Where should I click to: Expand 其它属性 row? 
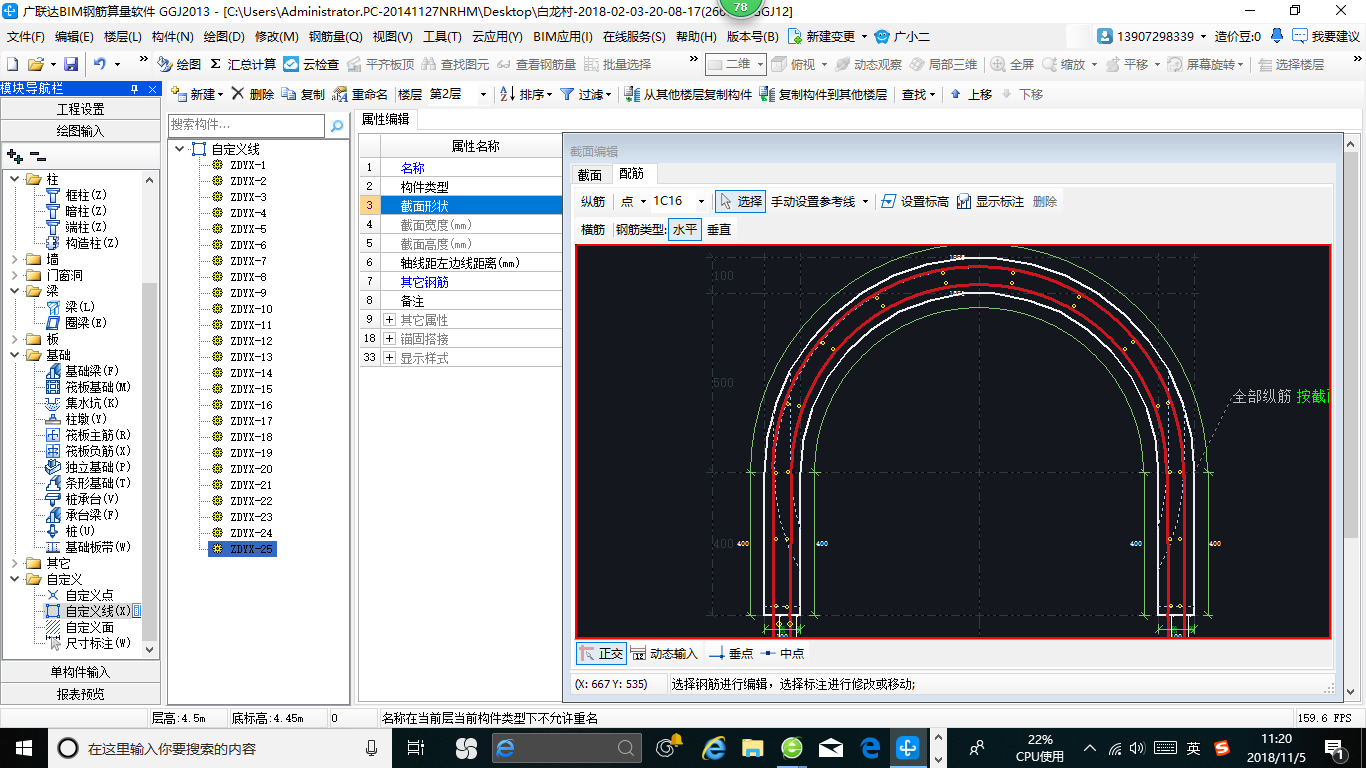click(x=390, y=320)
